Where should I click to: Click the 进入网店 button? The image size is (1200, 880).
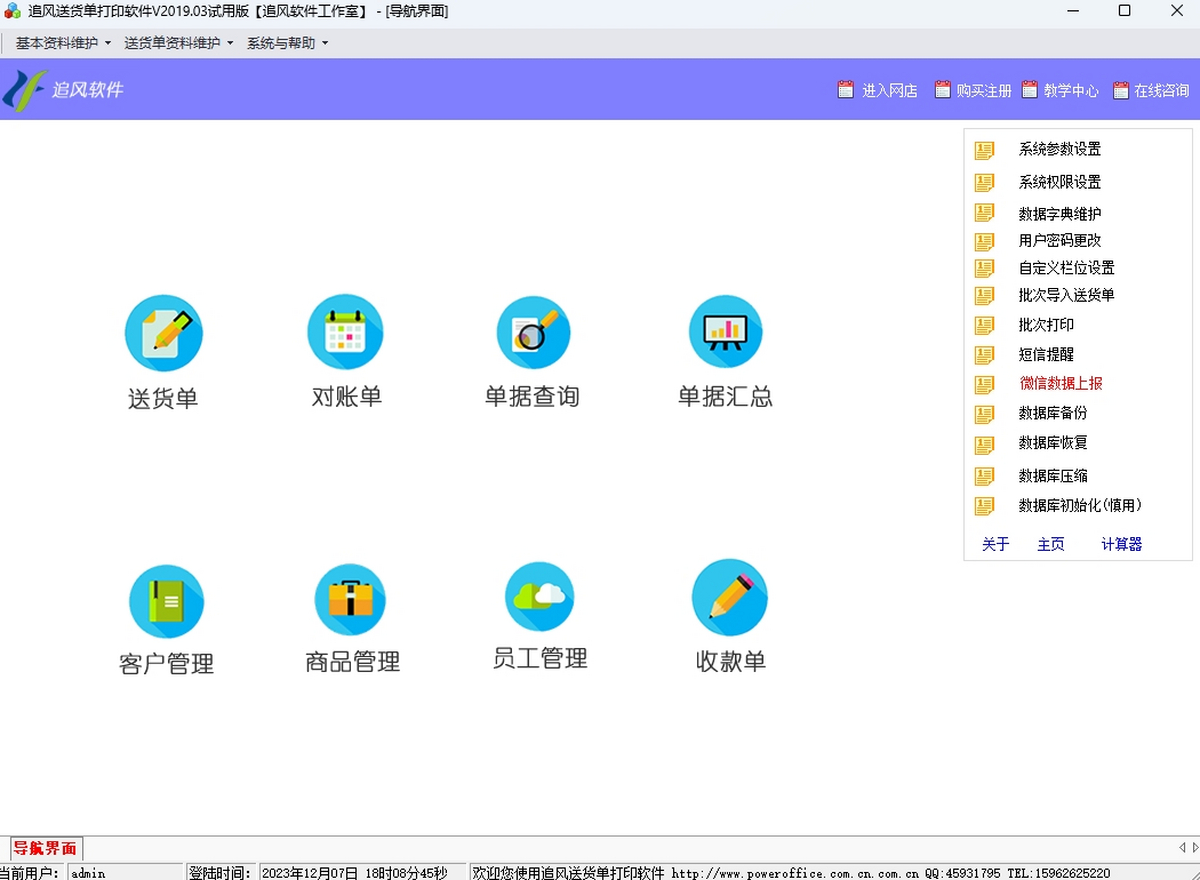(x=878, y=90)
